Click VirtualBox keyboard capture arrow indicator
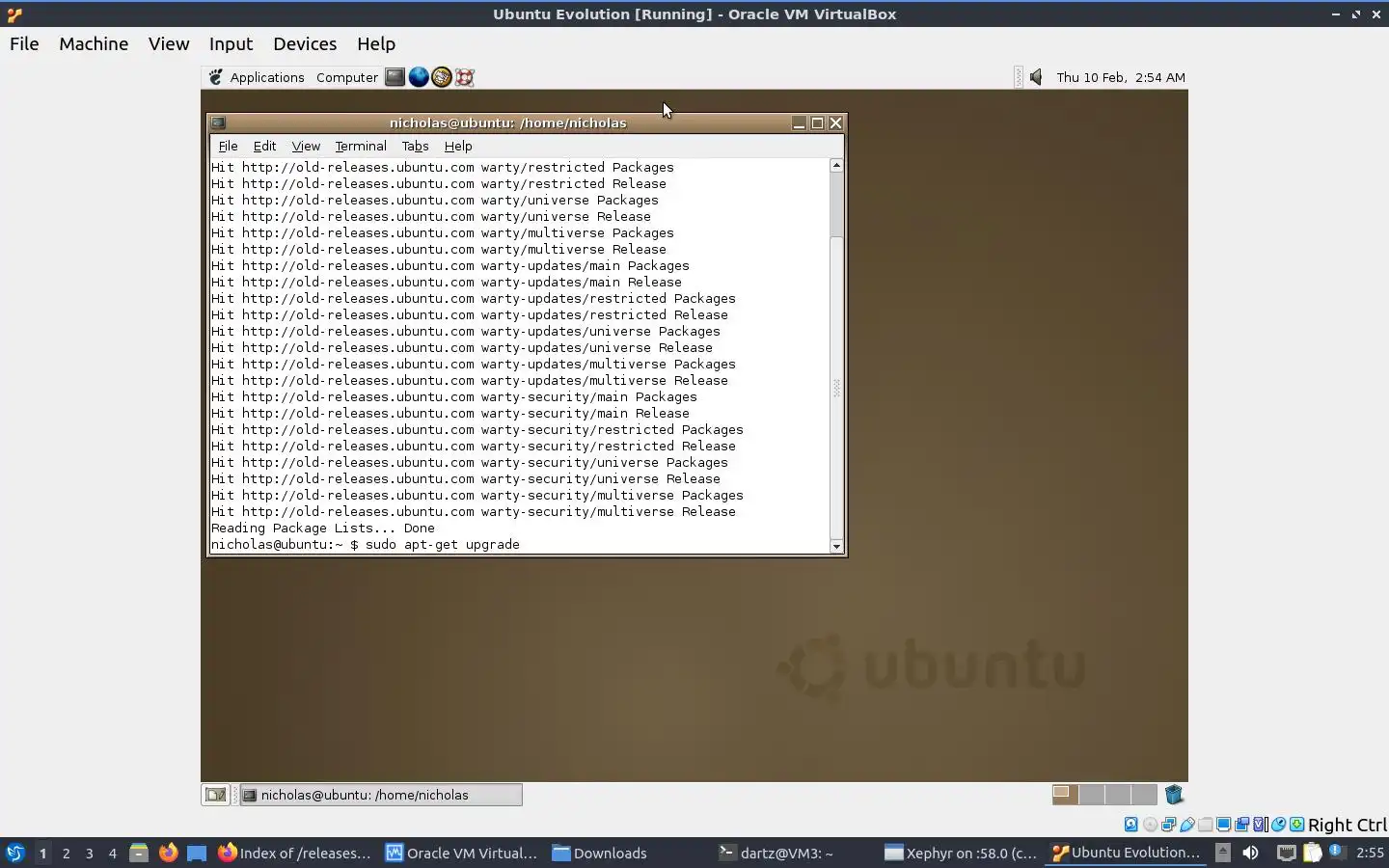1389x868 pixels. (x=1297, y=825)
